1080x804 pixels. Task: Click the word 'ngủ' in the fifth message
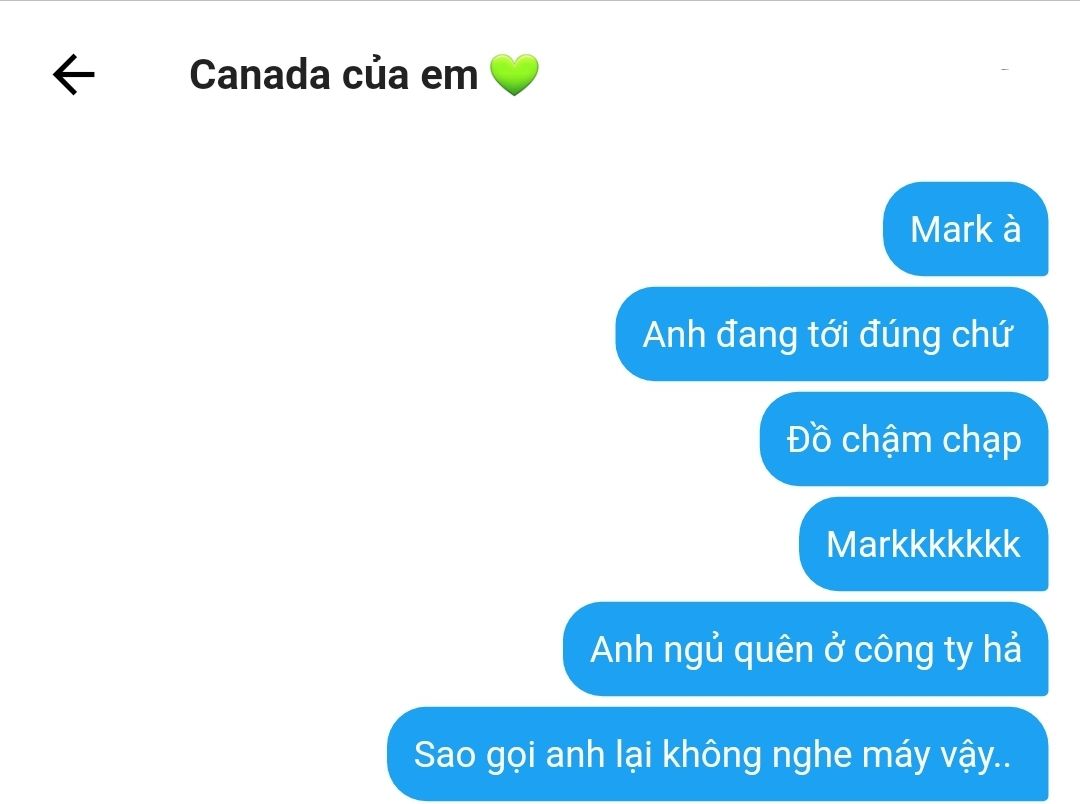pos(694,650)
